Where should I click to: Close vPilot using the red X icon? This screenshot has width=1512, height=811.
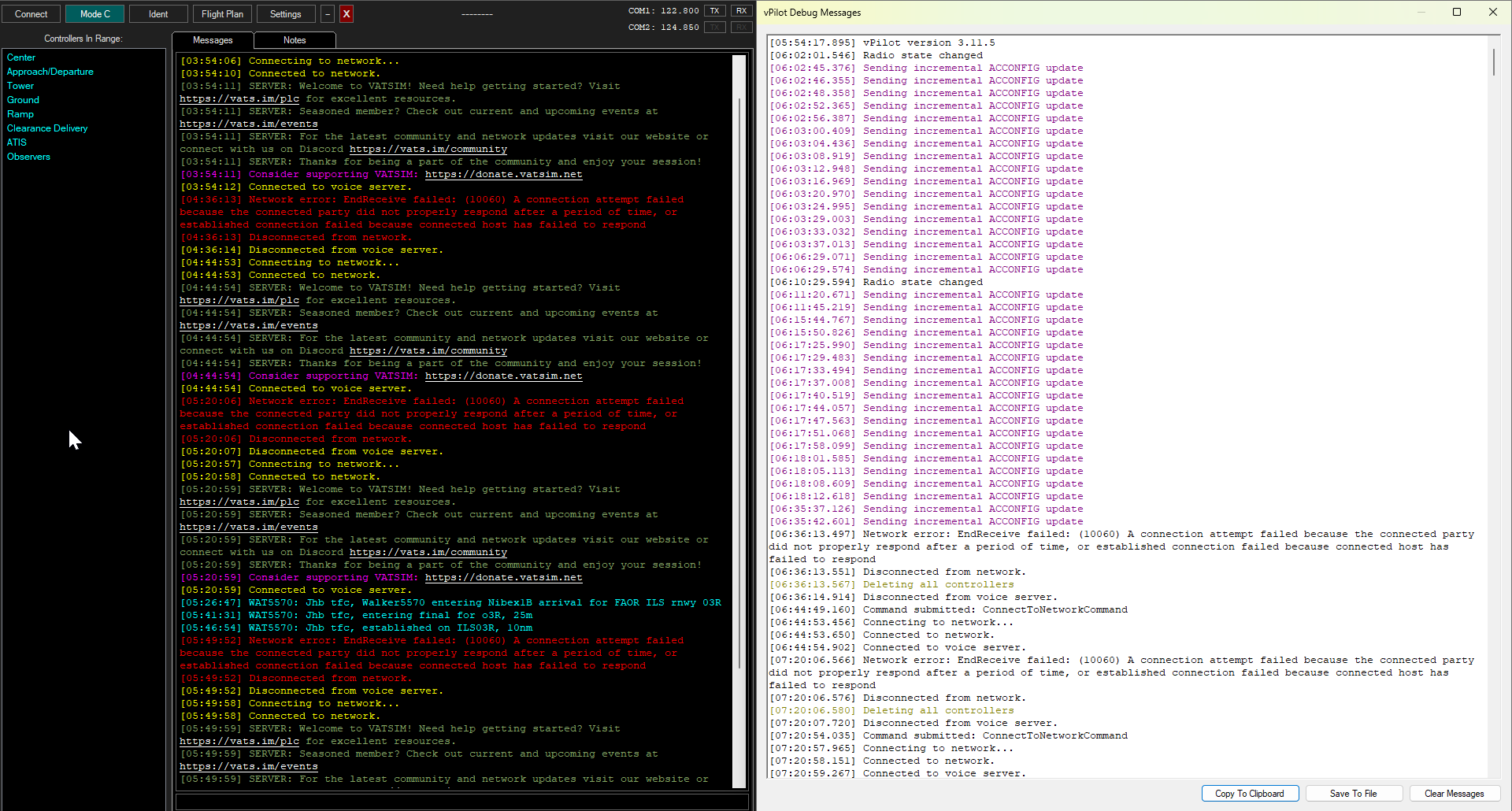click(346, 14)
